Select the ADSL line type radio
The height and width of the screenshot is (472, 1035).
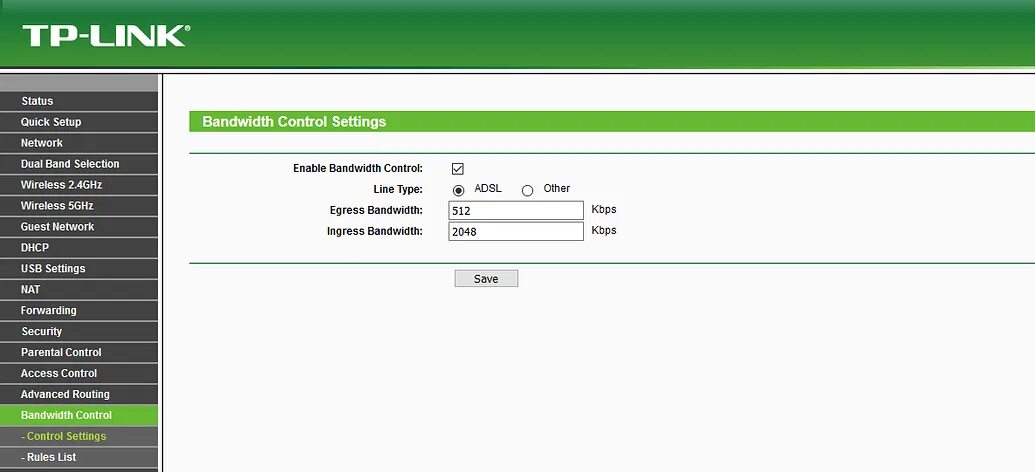coord(459,191)
